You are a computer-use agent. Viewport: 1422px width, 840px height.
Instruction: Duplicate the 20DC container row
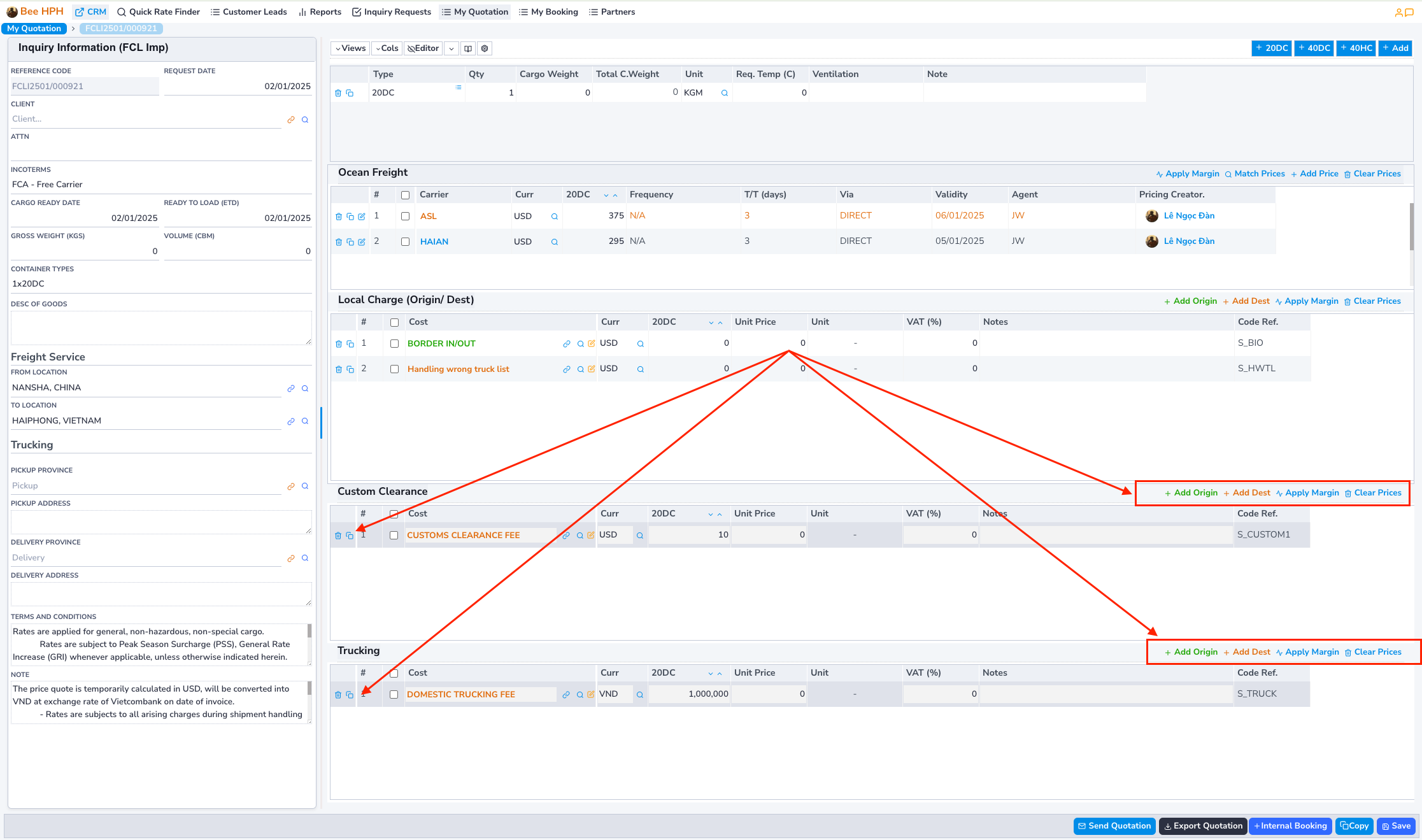350,93
